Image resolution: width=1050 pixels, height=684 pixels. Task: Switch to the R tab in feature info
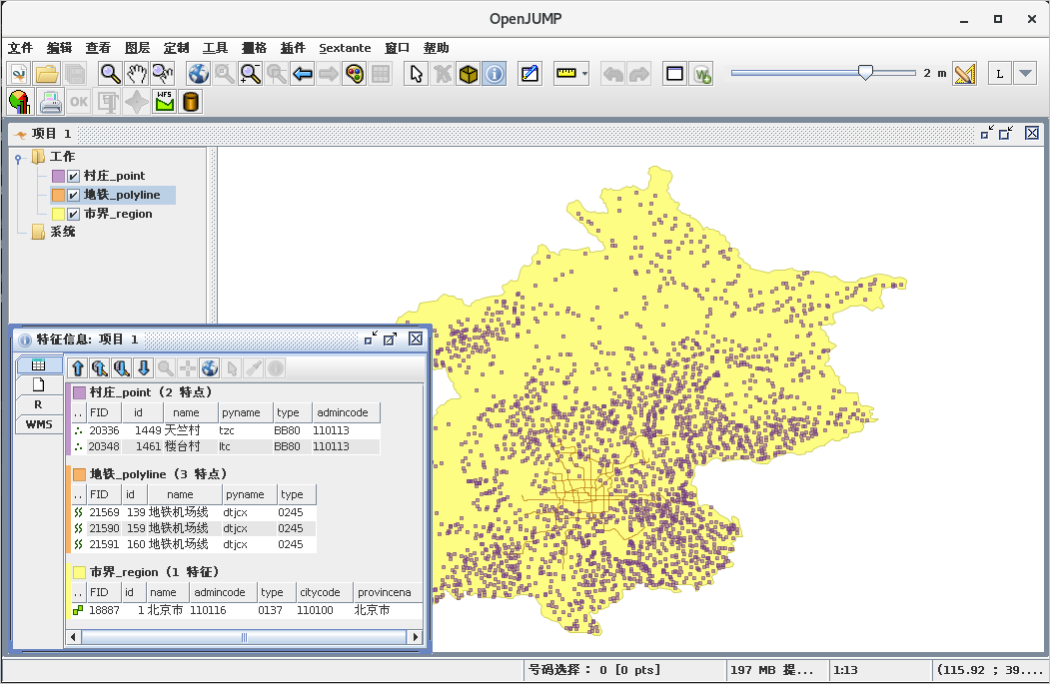[39, 405]
